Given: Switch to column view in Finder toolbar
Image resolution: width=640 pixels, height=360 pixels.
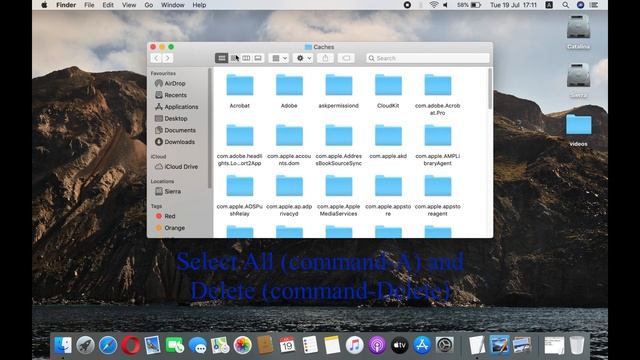Looking at the screenshot, I should pos(246,58).
